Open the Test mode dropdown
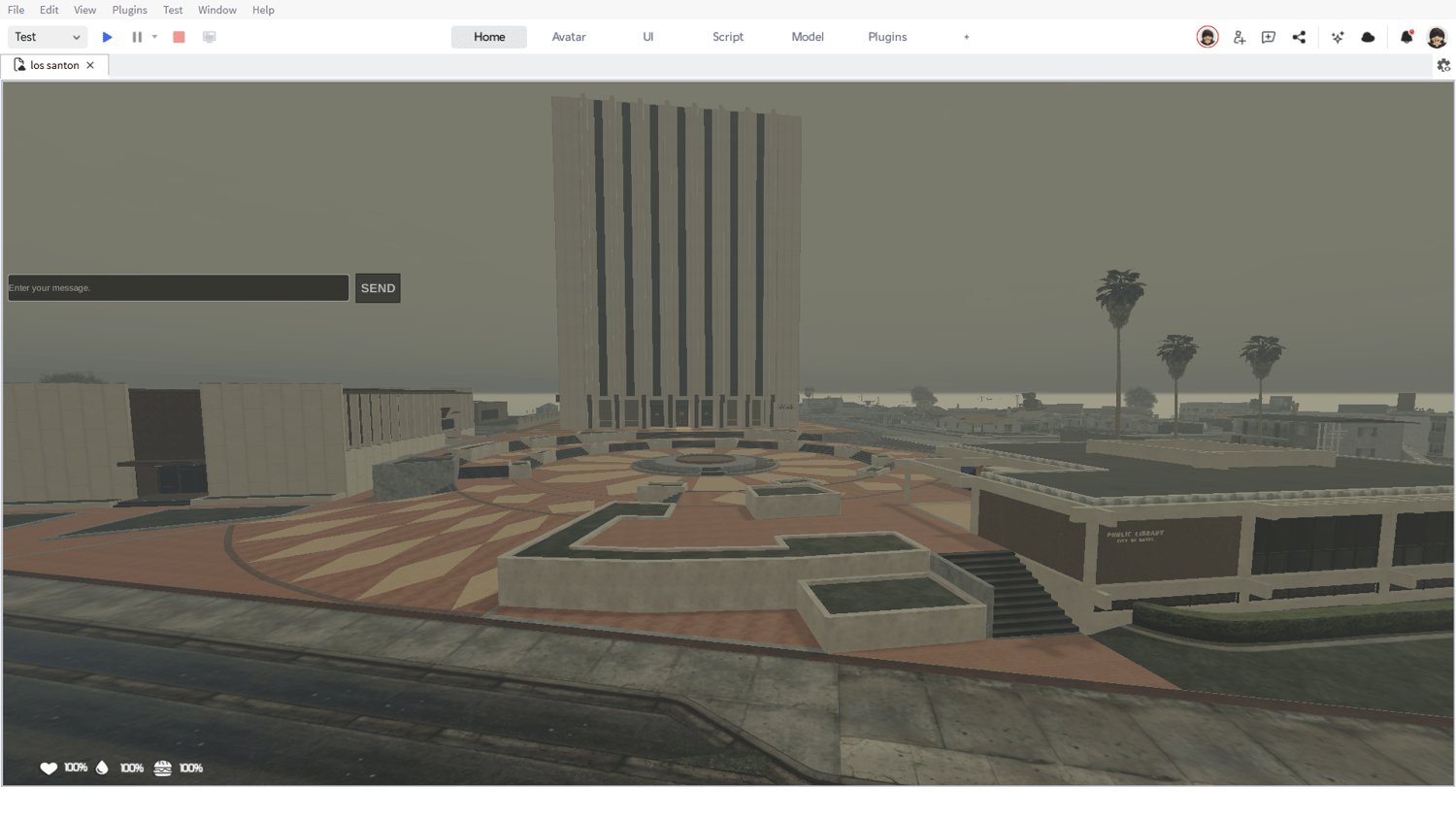This screenshot has height=818, width=1456. (x=48, y=37)
